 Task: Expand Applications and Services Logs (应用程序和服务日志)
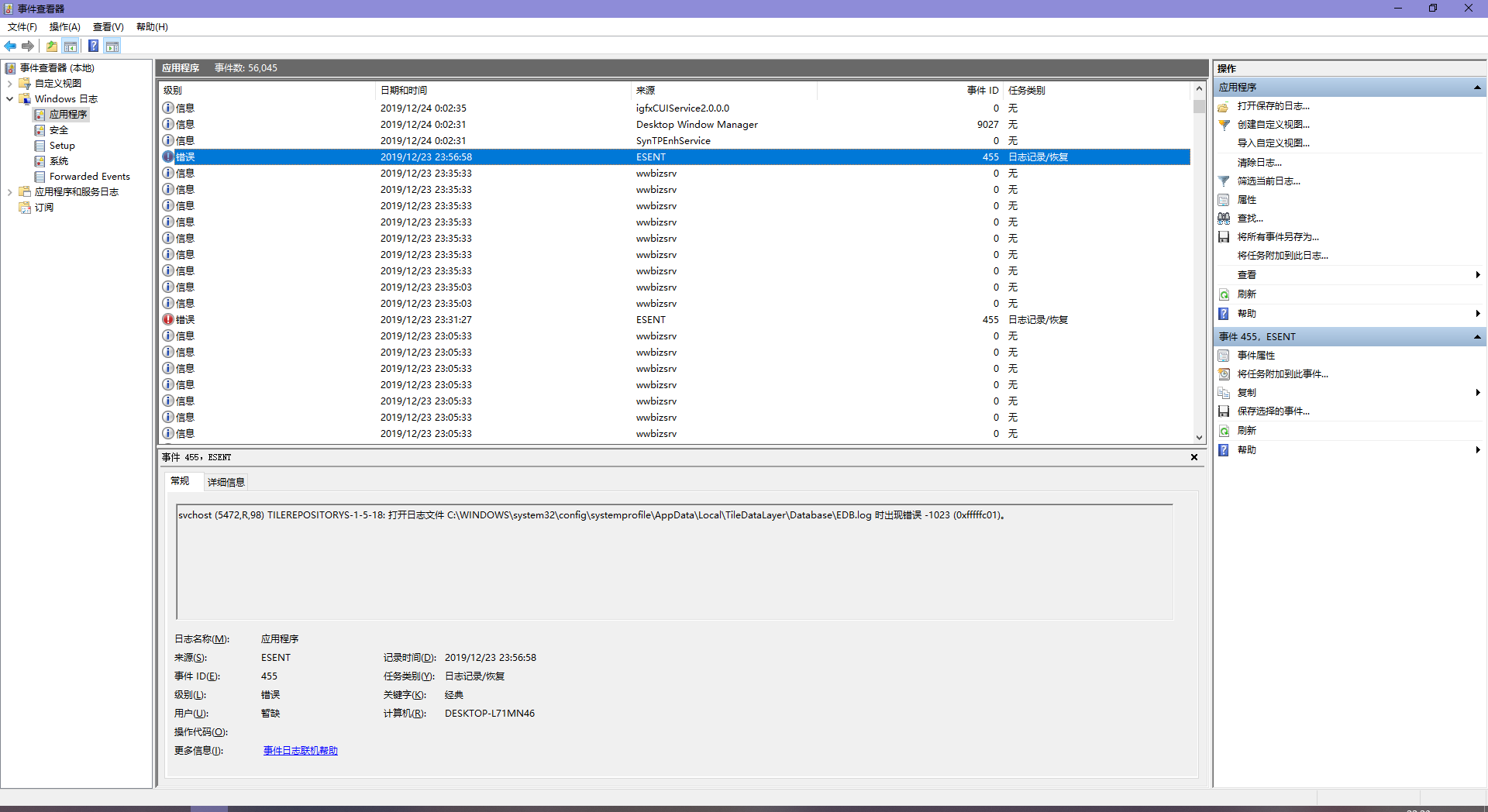9,192
